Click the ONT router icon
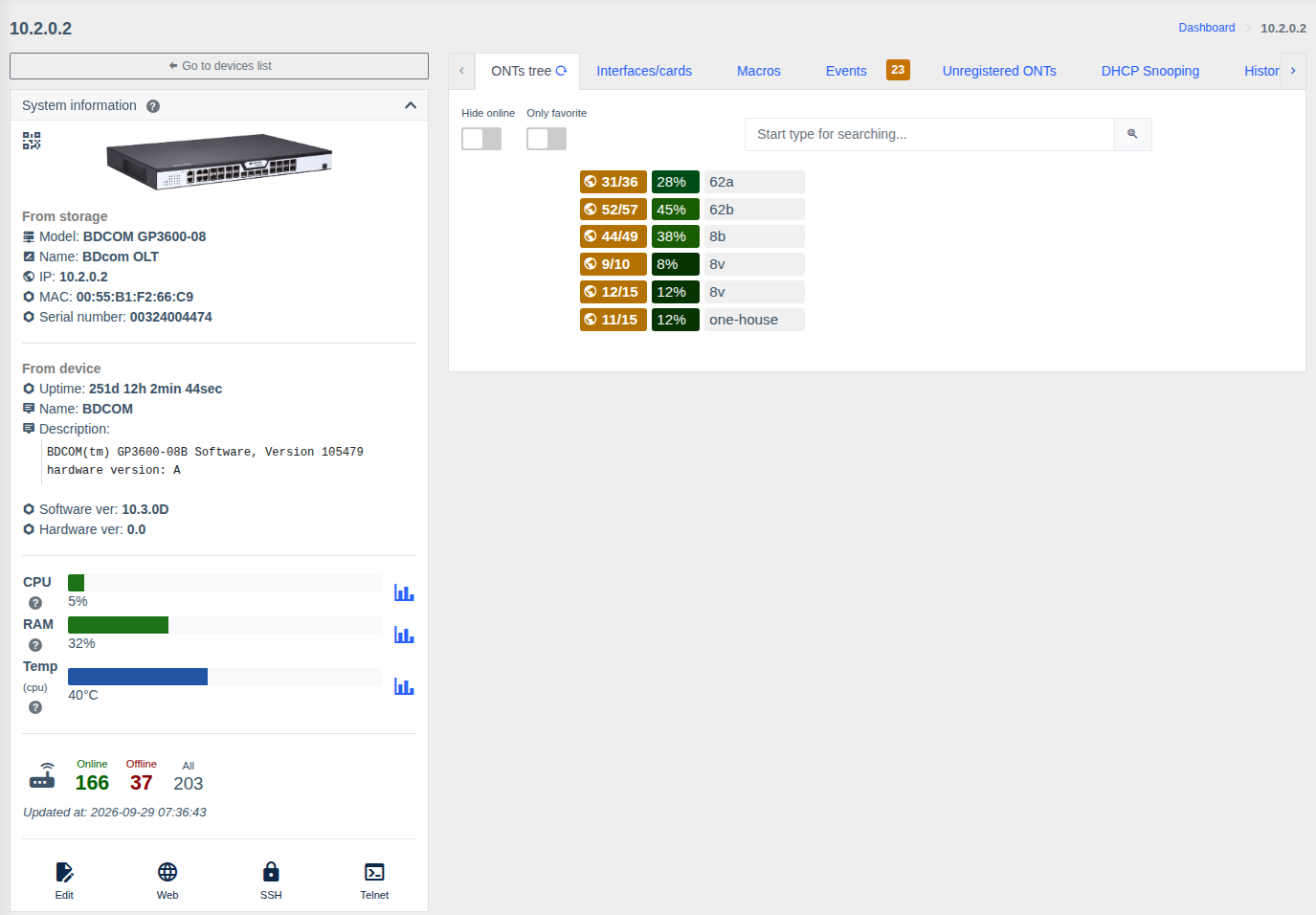 pos(42,775)
